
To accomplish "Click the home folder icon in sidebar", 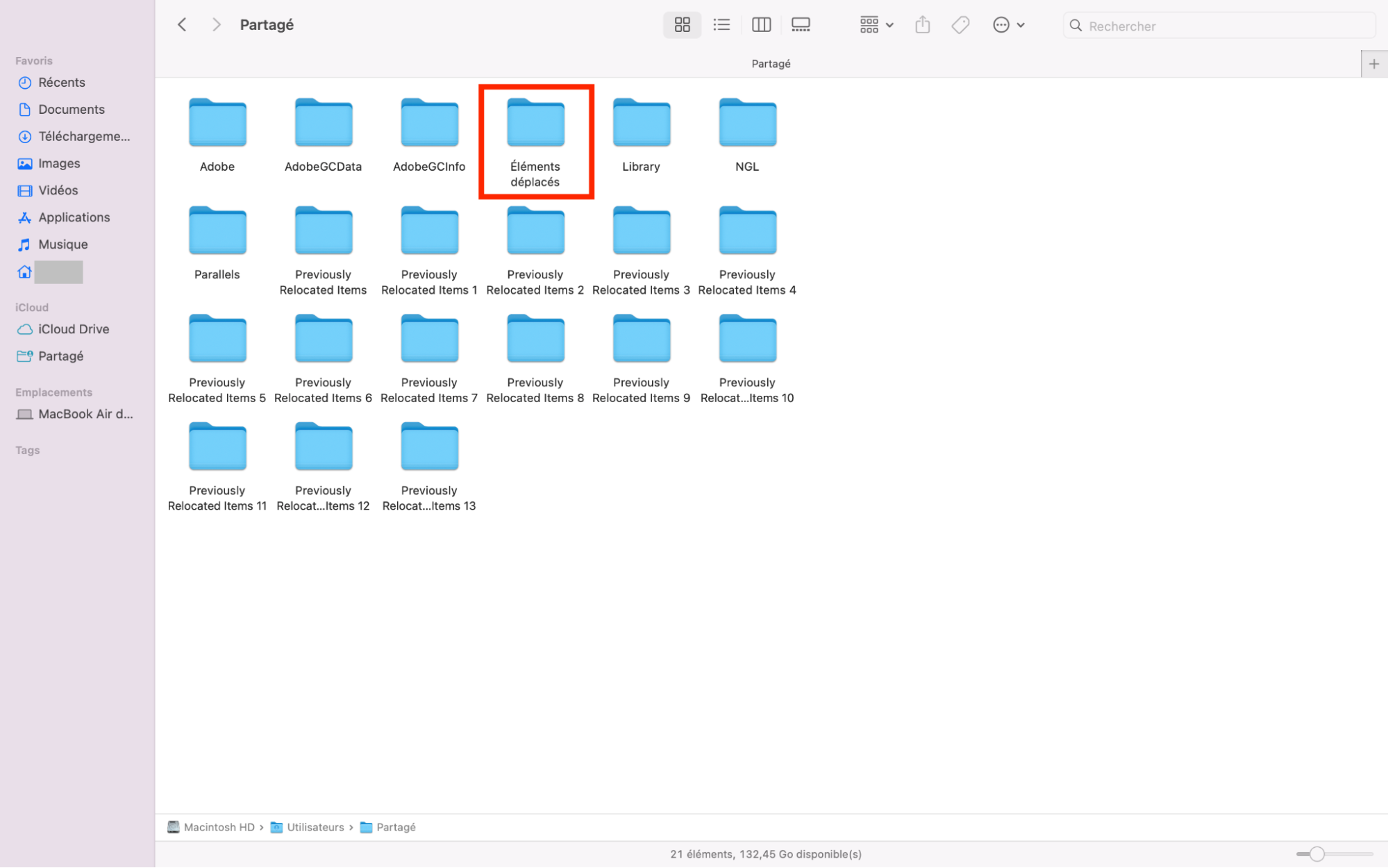I will (x=24, y=272).
